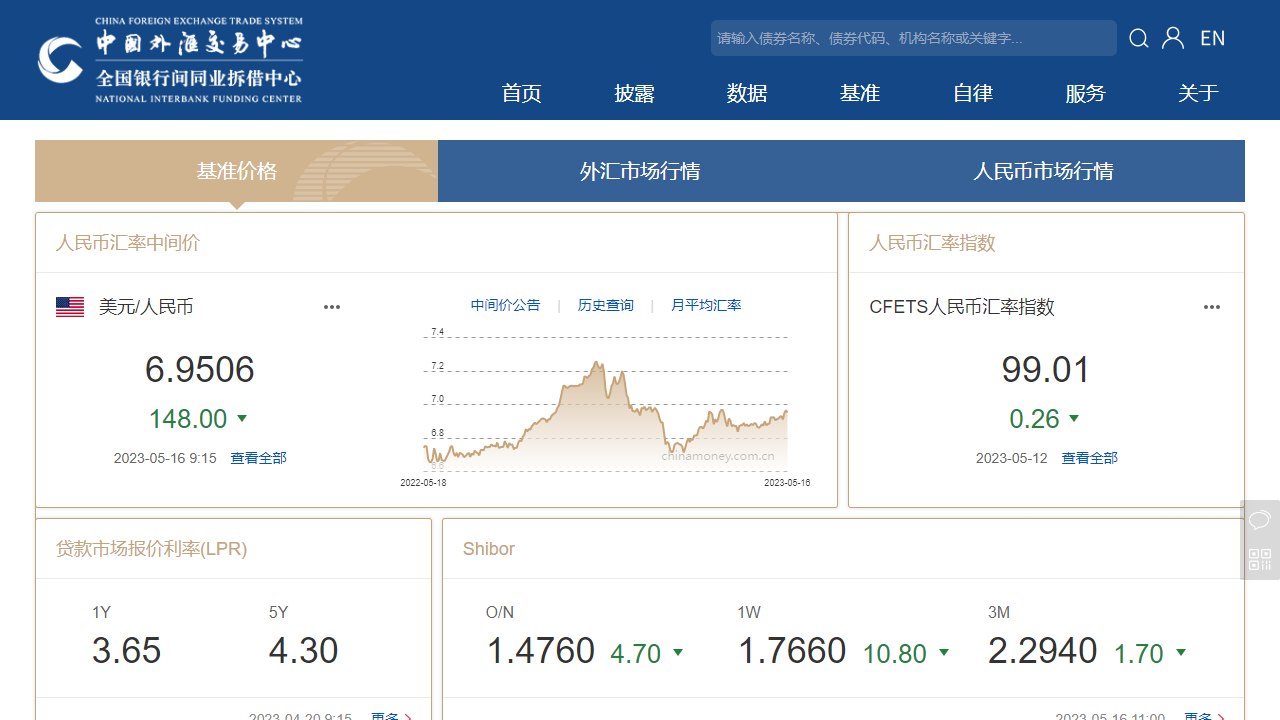
Task: Click the user account icon
Action: tap(1173, 38)
